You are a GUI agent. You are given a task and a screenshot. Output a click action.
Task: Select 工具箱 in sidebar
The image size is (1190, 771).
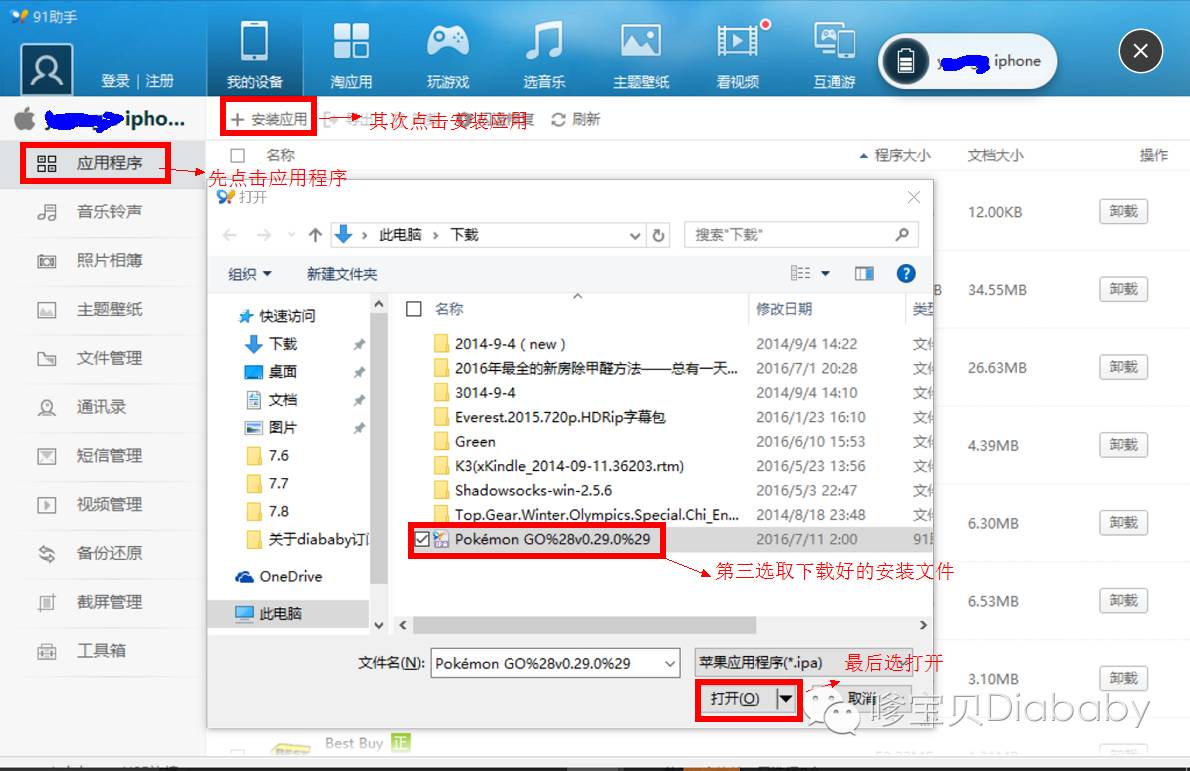tap(102, 650)
